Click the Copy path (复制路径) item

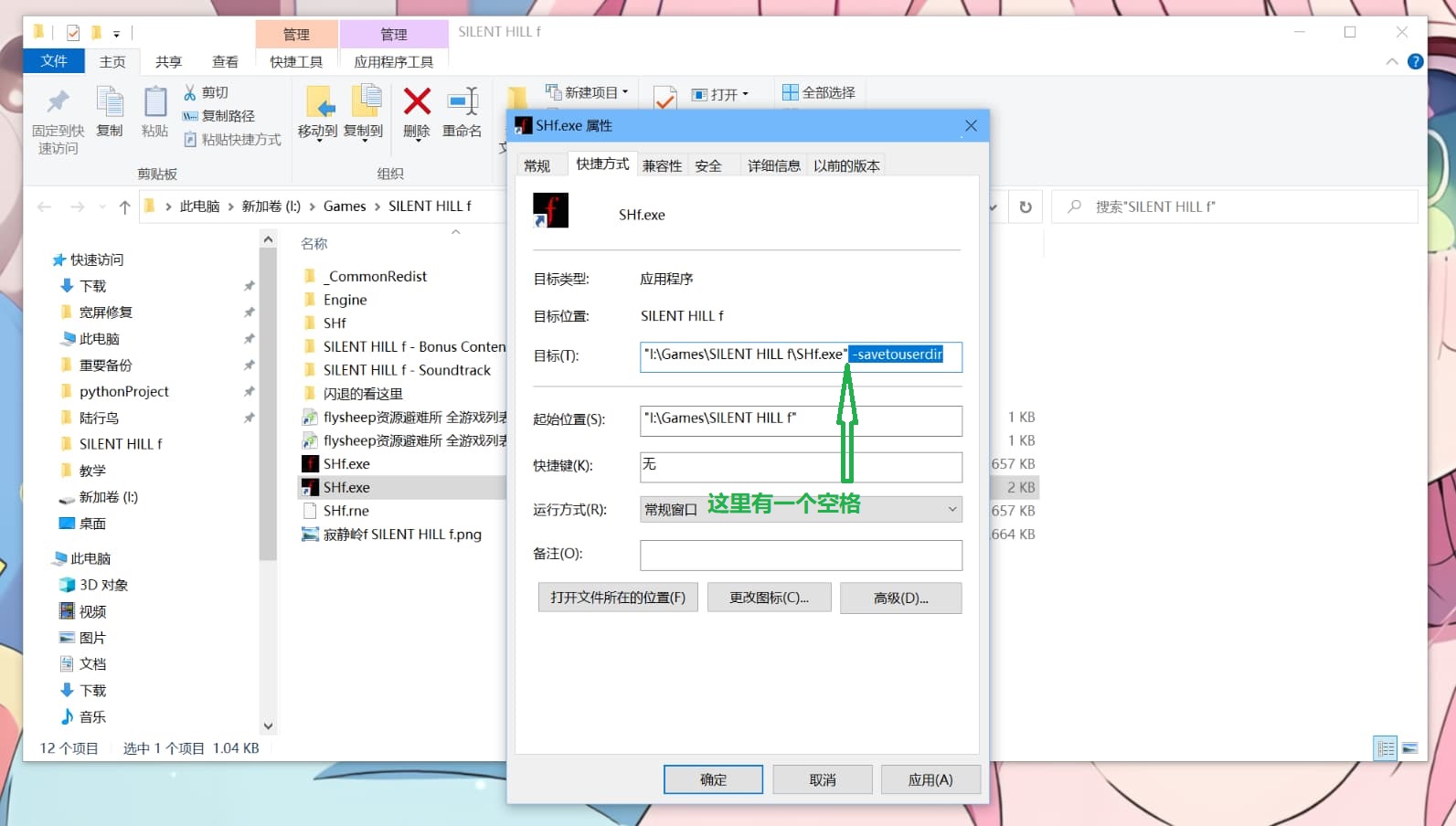219,116
